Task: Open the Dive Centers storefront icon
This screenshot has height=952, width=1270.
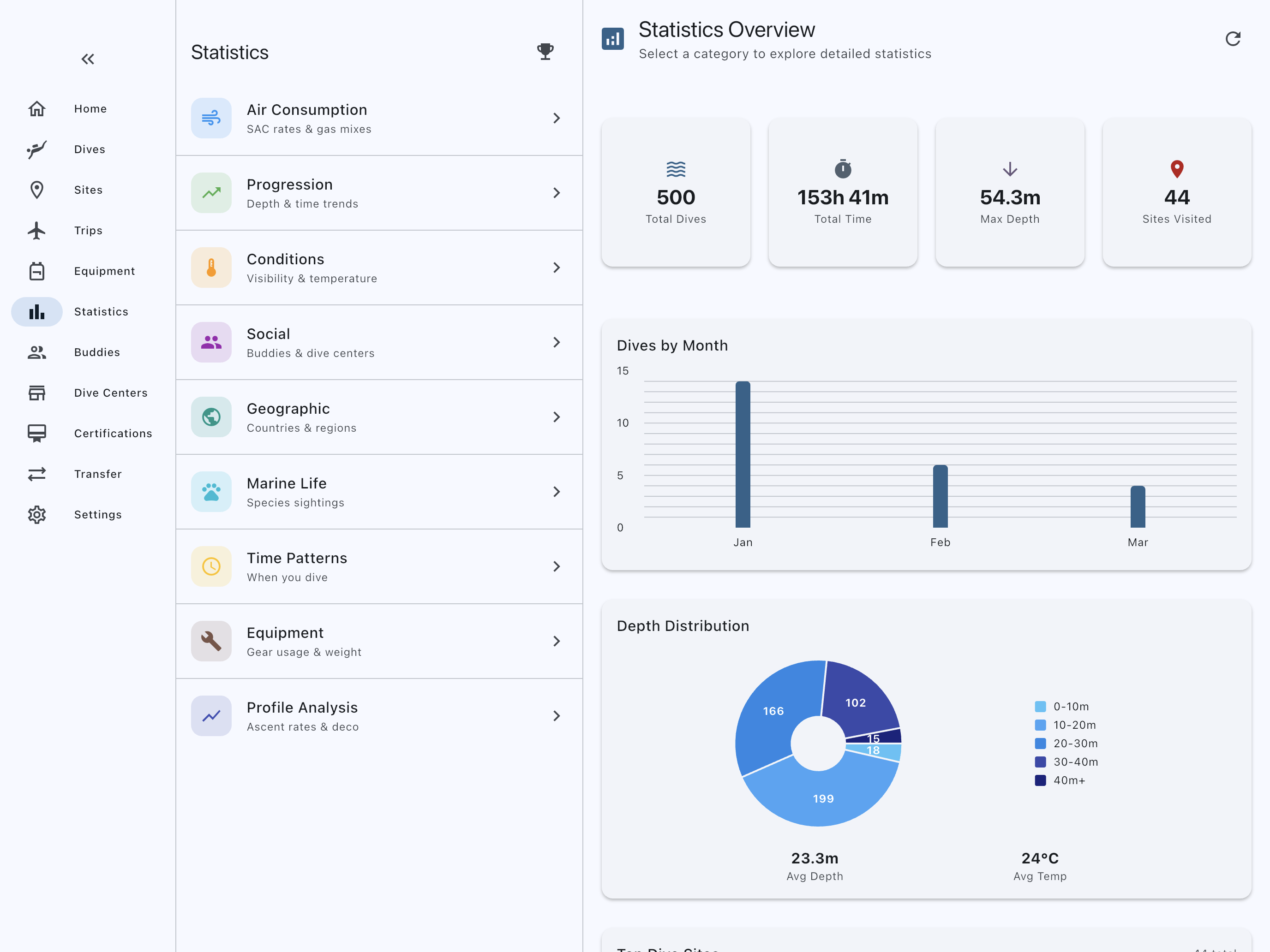Action: [37, 393]
